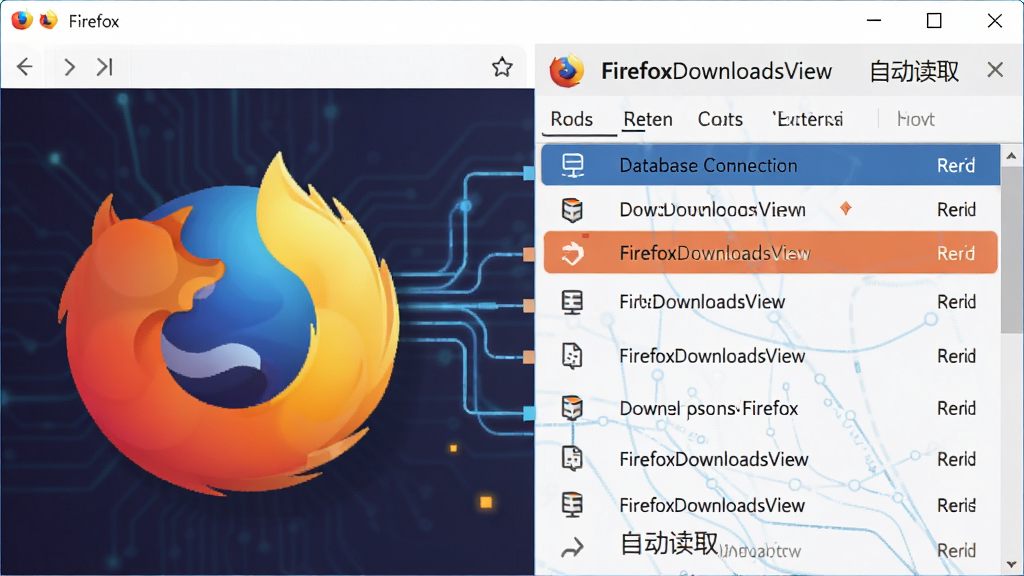Select the orange highlighted FirefoxDownloadsView entry
Screen dimensions: 1024x576
click(x=771, y=252)
